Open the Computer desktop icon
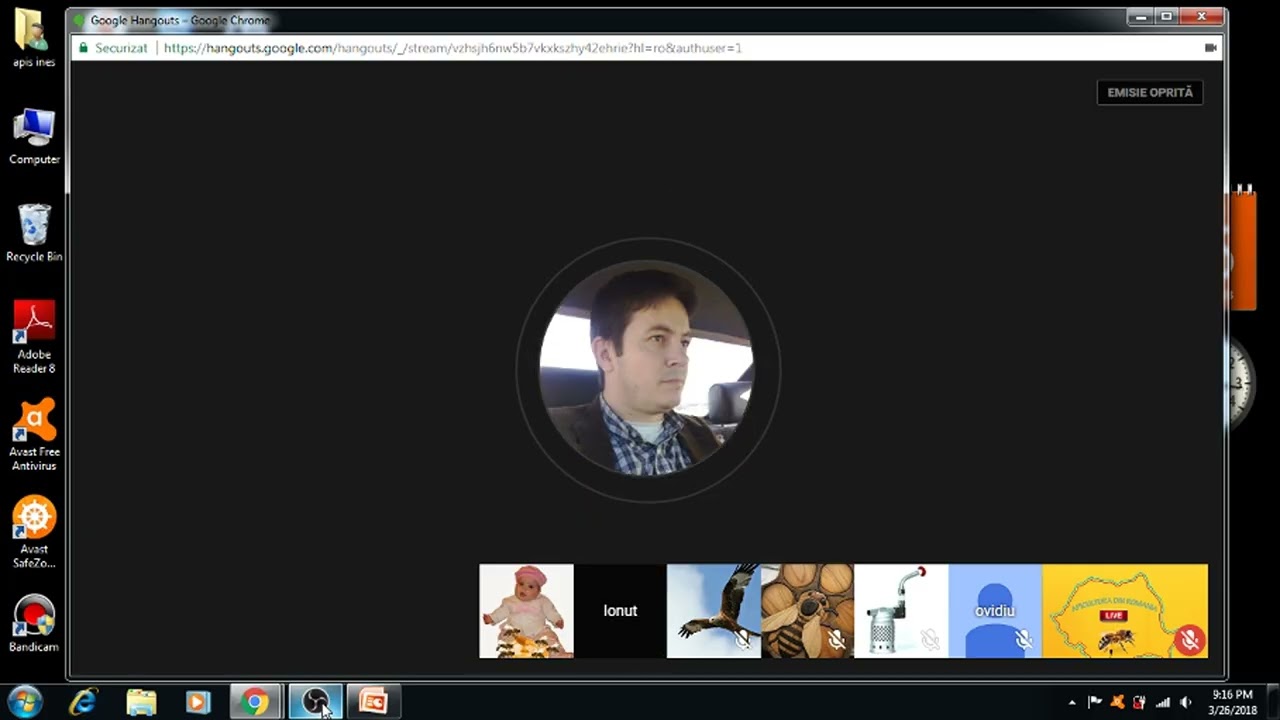Viewport: 1280px width, 720px height. [x=34, y=137]
